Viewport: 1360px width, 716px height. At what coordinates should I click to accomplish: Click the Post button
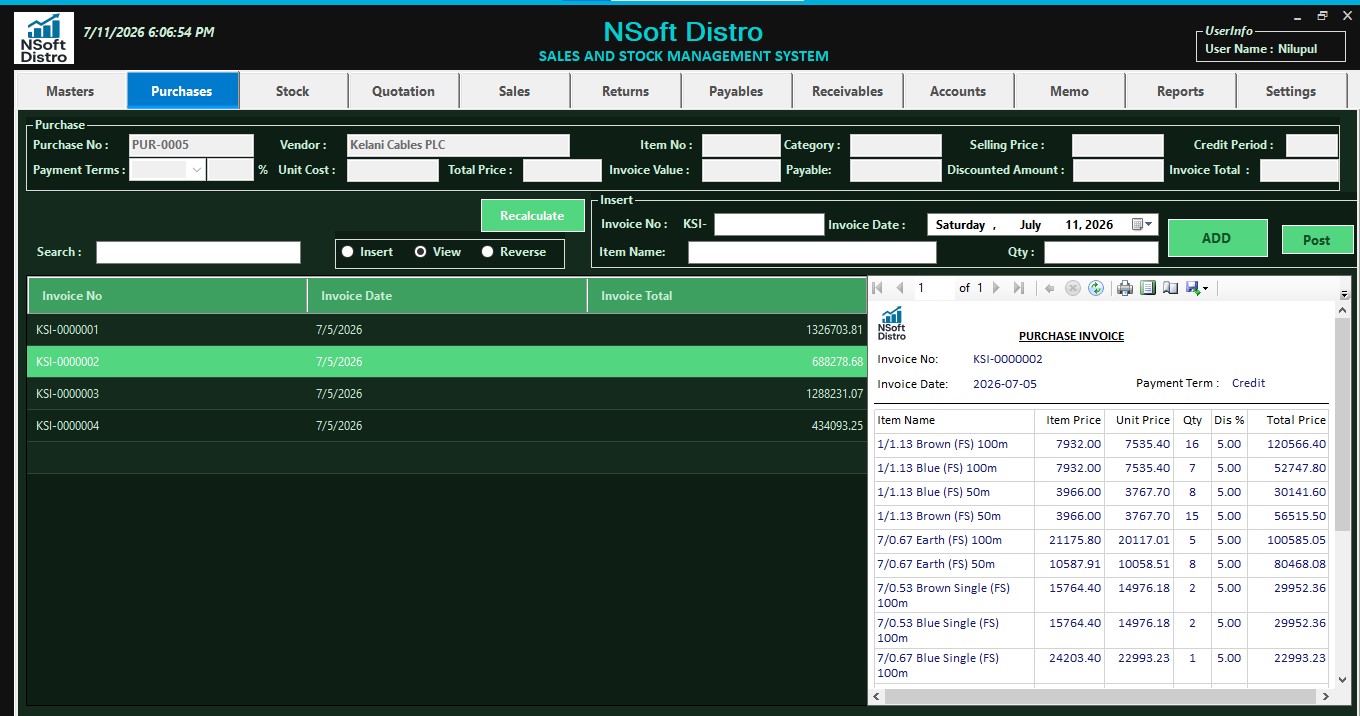[1317, 240]
